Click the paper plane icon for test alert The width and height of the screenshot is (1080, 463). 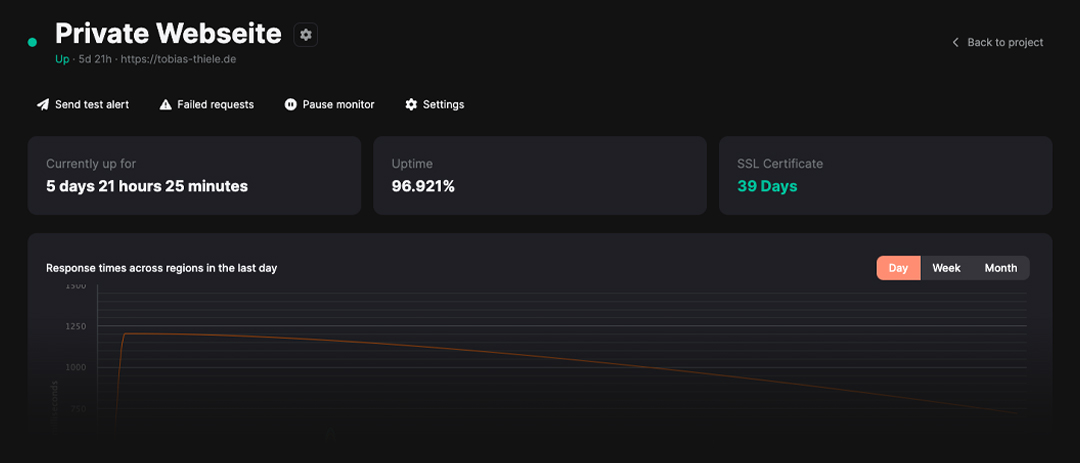point(43,104)
